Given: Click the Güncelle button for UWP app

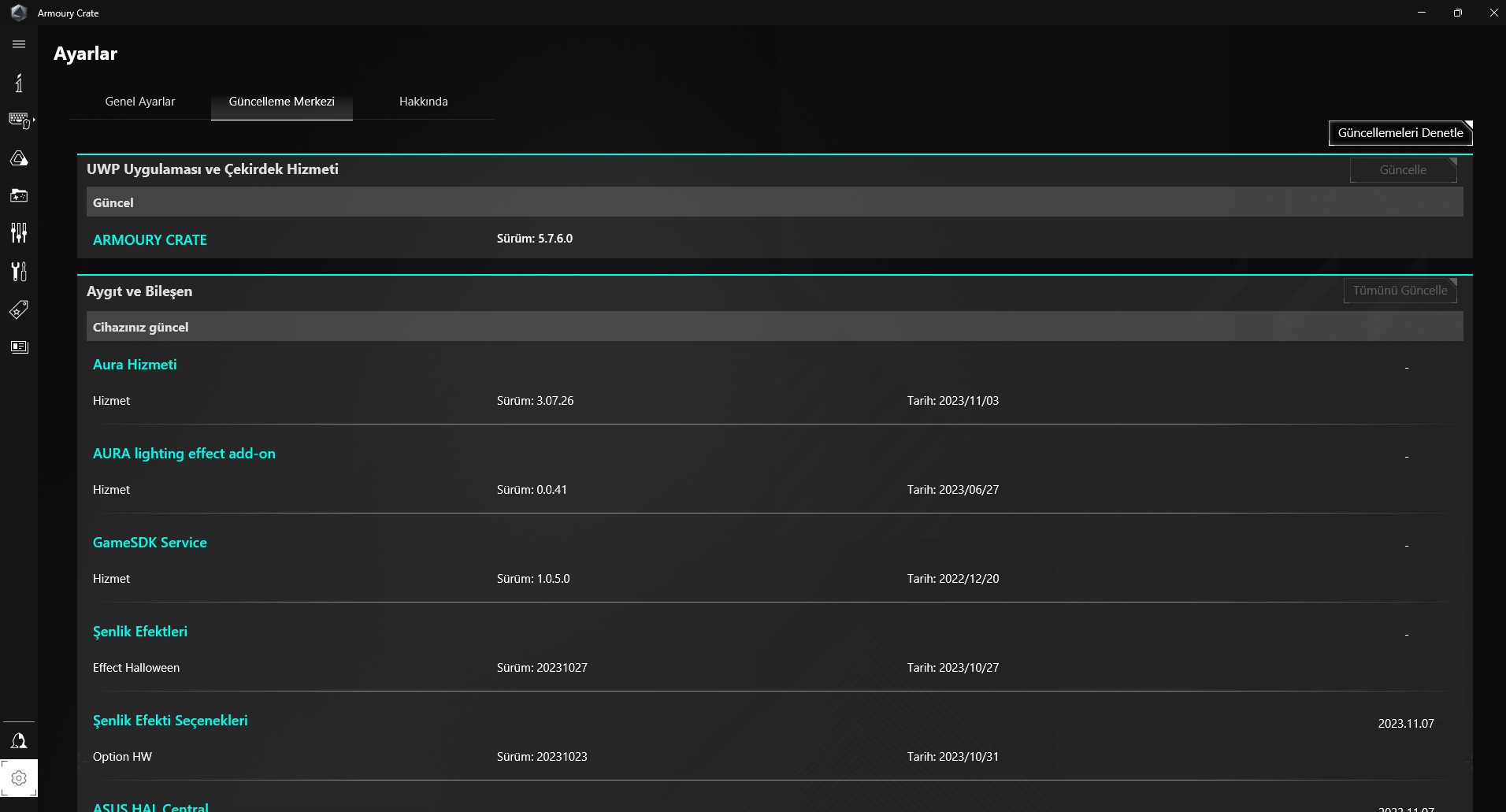Looking at the screenshot, I should click(1404, 170).
